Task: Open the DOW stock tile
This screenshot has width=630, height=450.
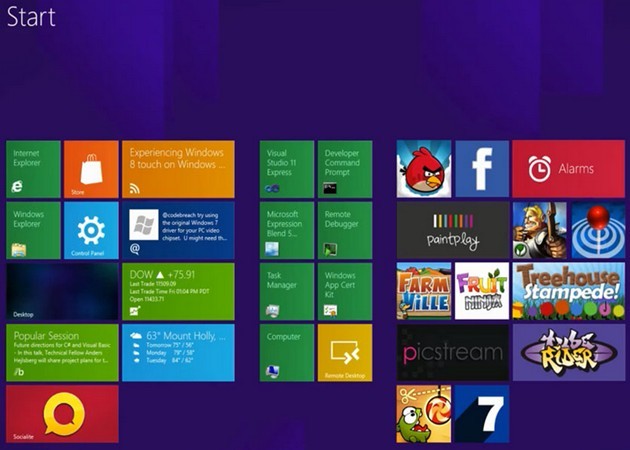Action: click(x=178, y=292)
